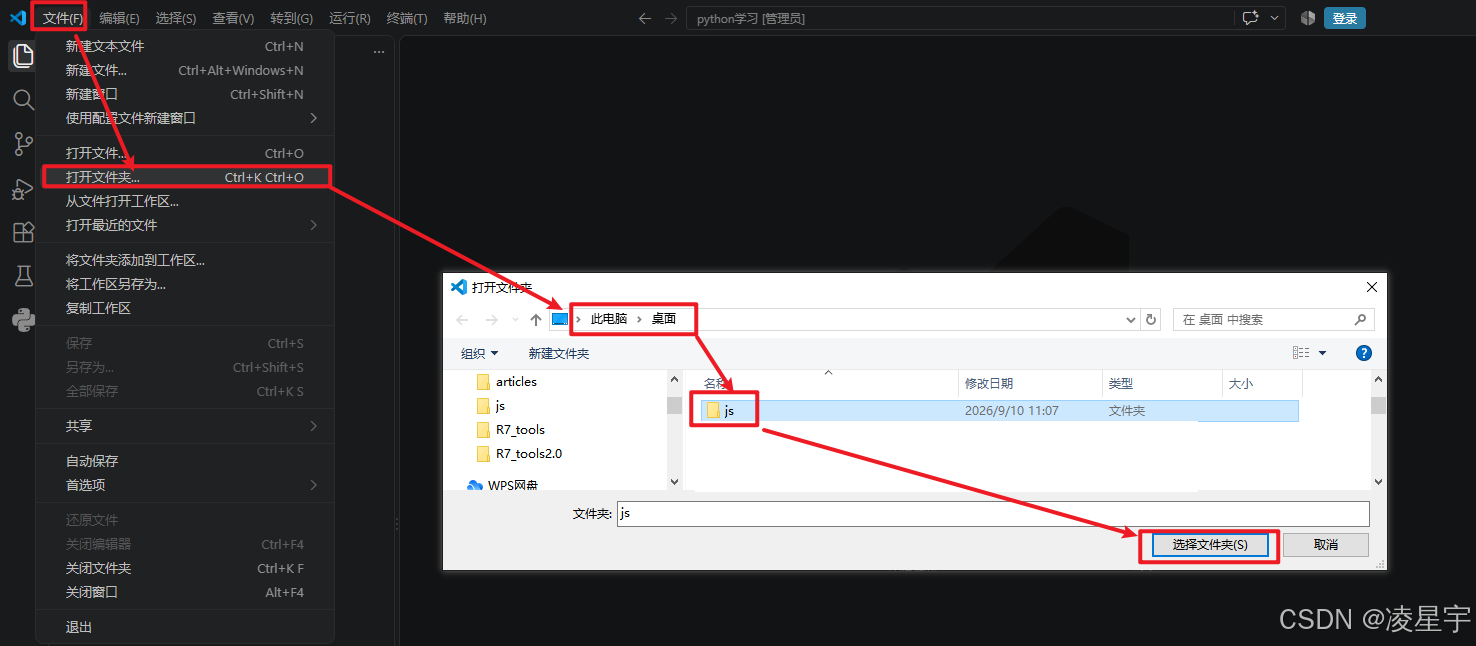Open the Run and Debug view
Screen dimensions: 1476x646
tap(23, 189)
